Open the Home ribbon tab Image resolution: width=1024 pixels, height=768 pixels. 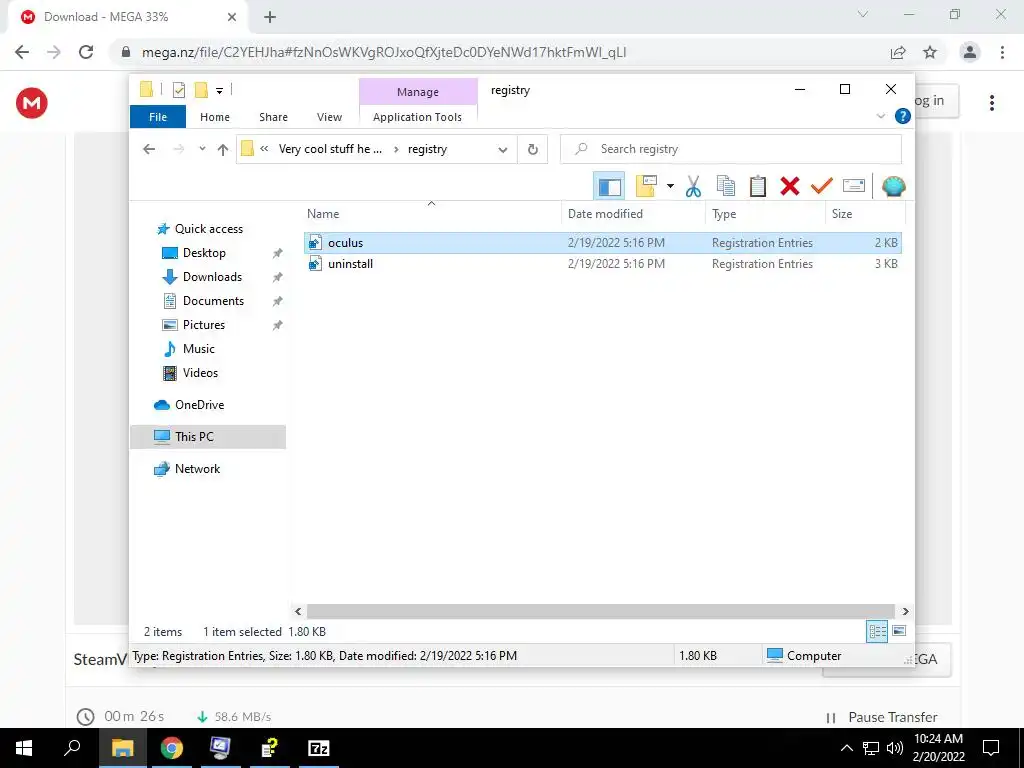tap(215, 117)
